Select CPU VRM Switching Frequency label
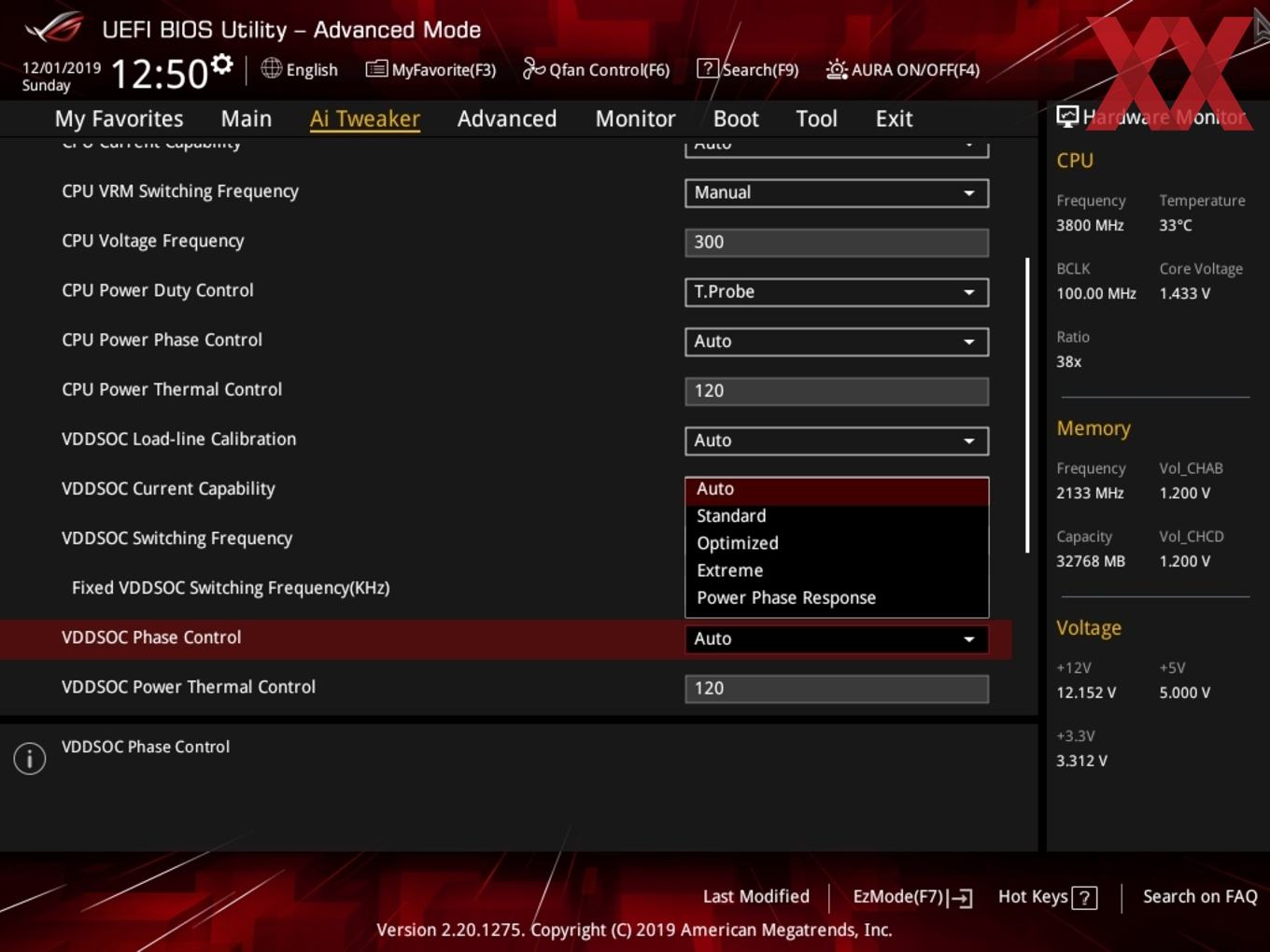 (x=180, y=191)
